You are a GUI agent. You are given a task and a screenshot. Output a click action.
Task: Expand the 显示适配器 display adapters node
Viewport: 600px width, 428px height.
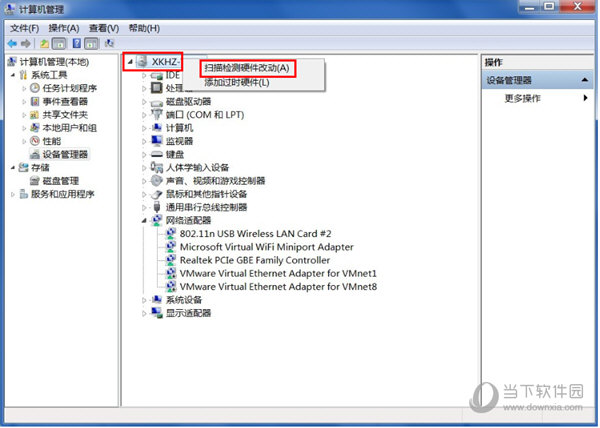144,313
